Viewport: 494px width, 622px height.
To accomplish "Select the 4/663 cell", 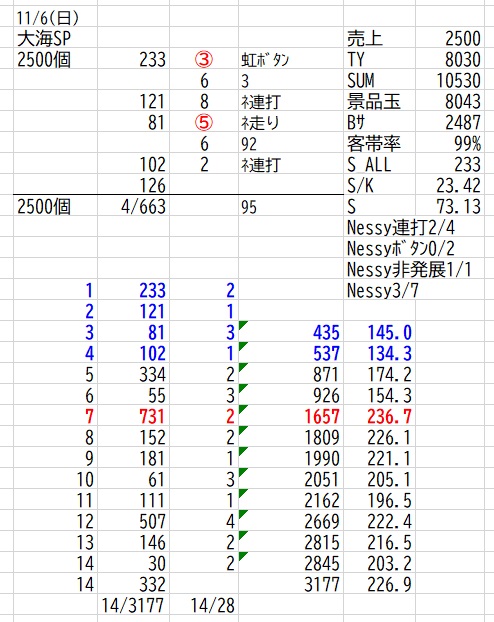I will click(133, 207).
